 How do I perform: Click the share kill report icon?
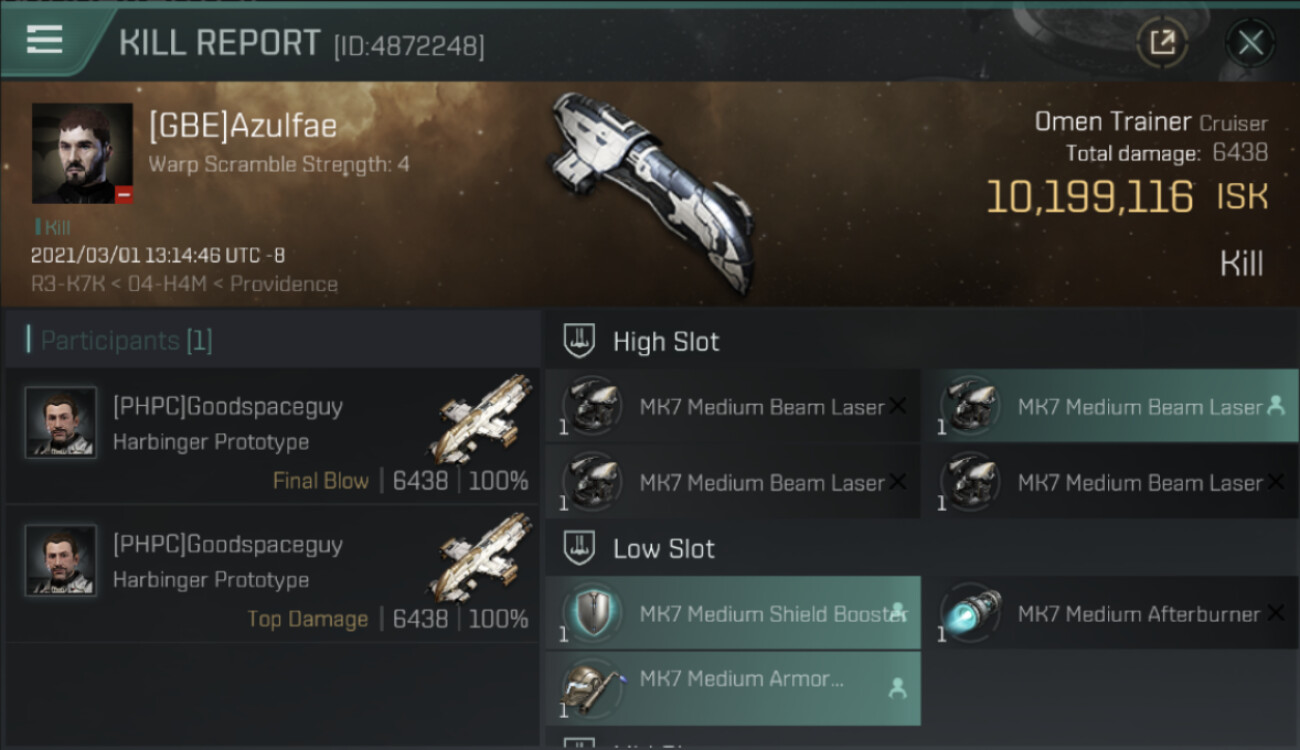click(1162, 43)
